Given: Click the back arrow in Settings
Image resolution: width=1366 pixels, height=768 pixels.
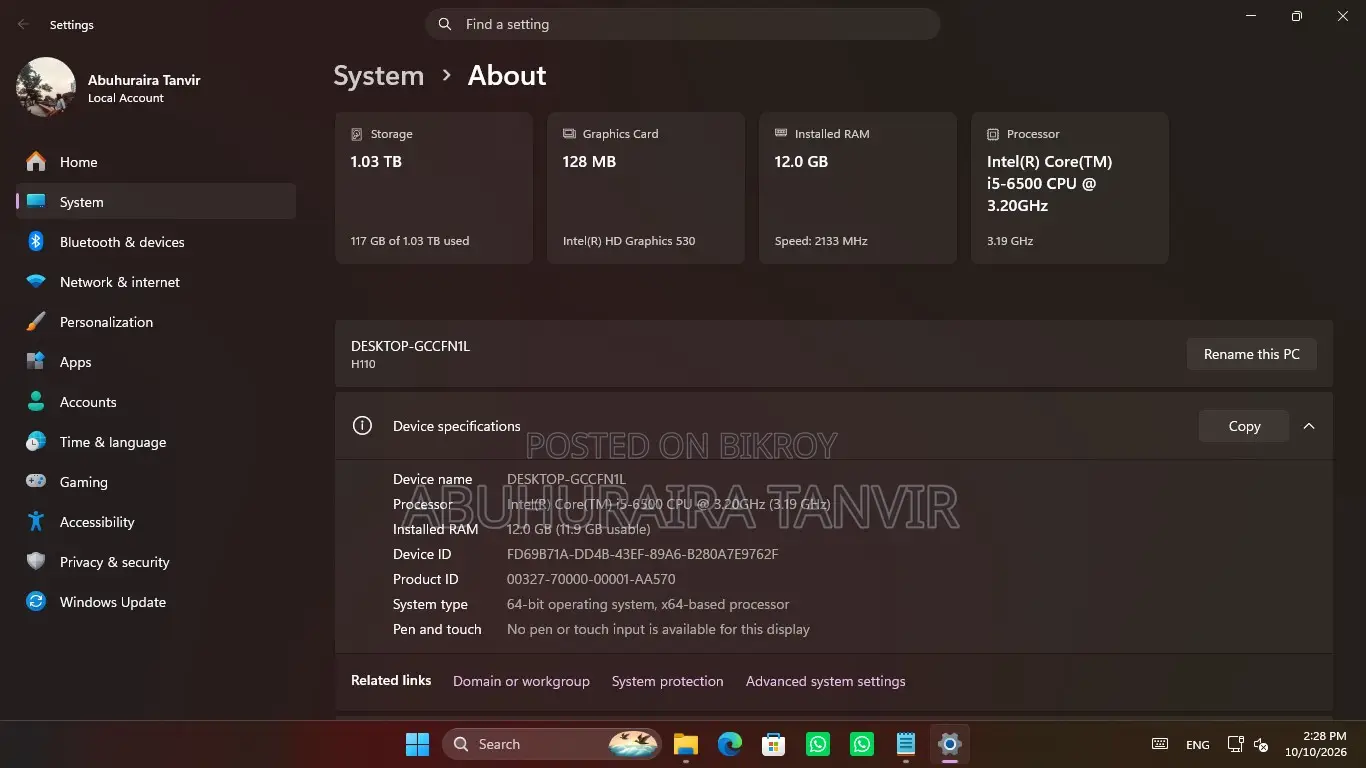Looking at the screenshot, I should (23, 24).
